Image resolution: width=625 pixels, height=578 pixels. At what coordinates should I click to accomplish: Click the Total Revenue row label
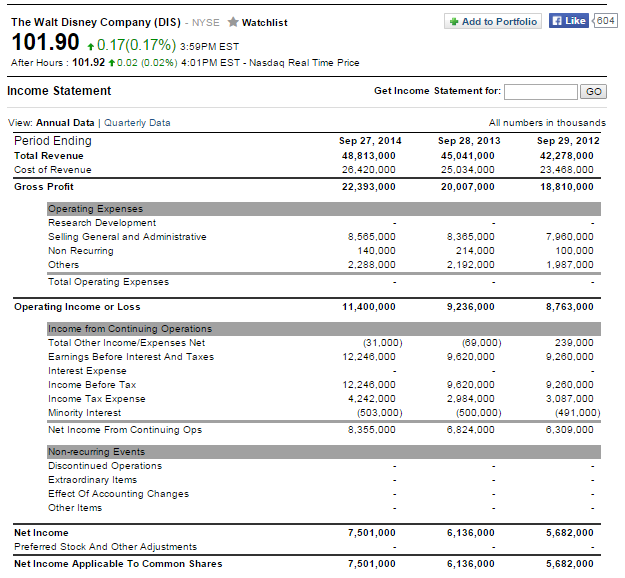coord(49,156)
